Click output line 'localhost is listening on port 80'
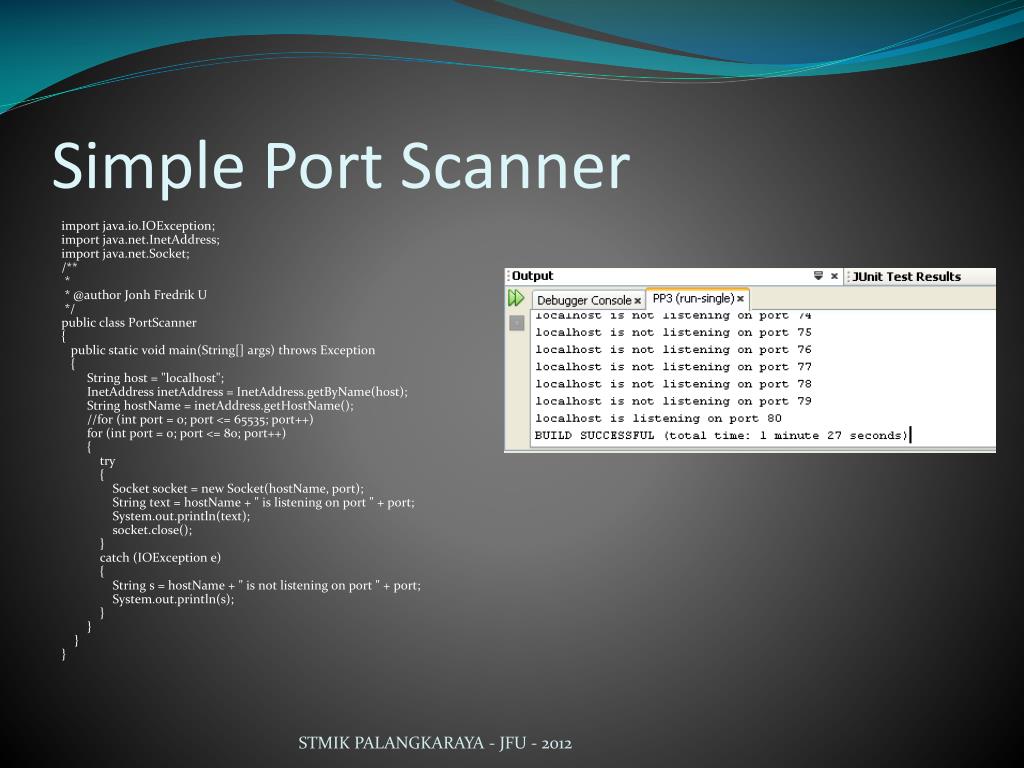The width and height of the screenshot is (1024, 768). (658, 418)
